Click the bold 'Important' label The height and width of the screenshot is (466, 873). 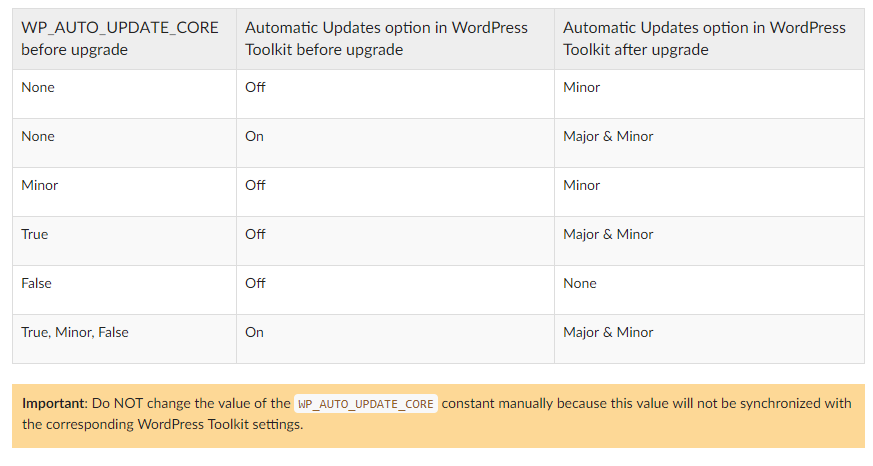tap(54, 404)
